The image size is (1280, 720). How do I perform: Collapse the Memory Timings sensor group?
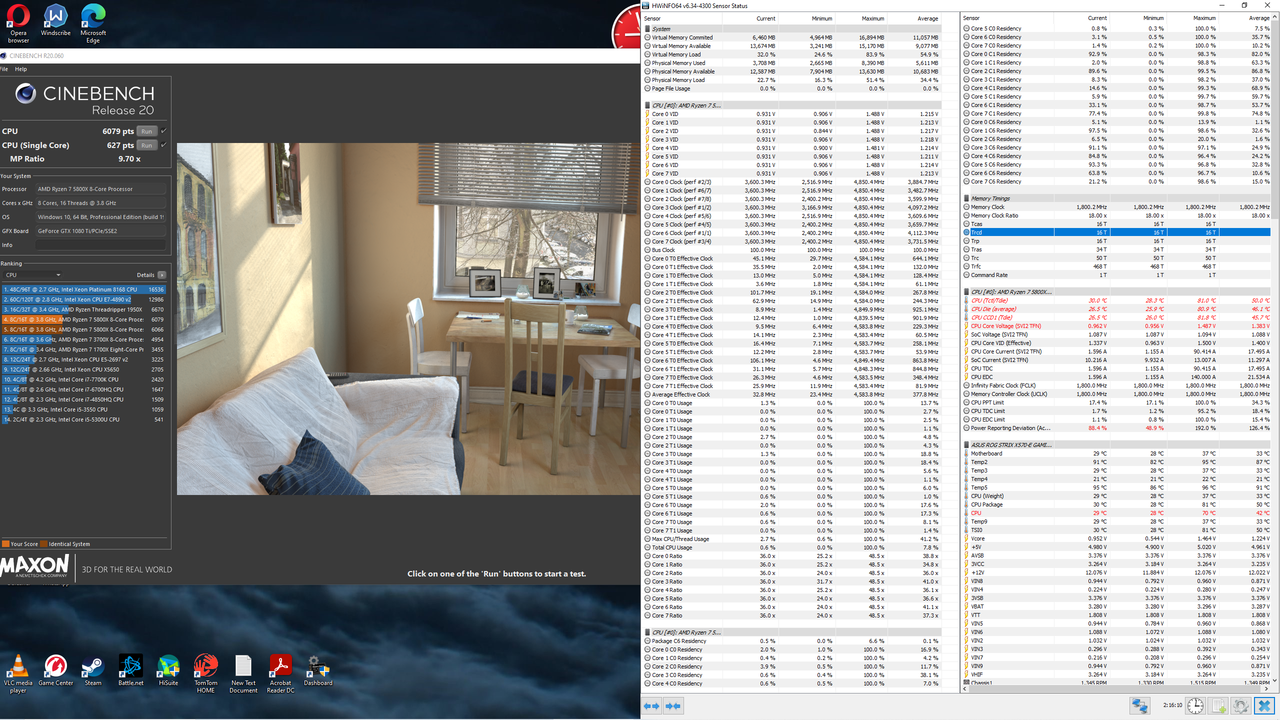(x=967, y=198)
